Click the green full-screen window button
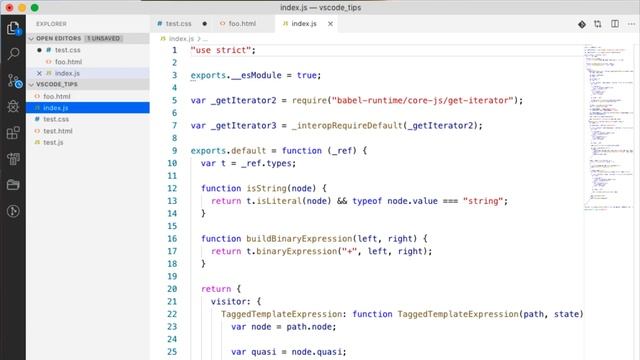Viewport: 640px width, 360px height. 35,8
